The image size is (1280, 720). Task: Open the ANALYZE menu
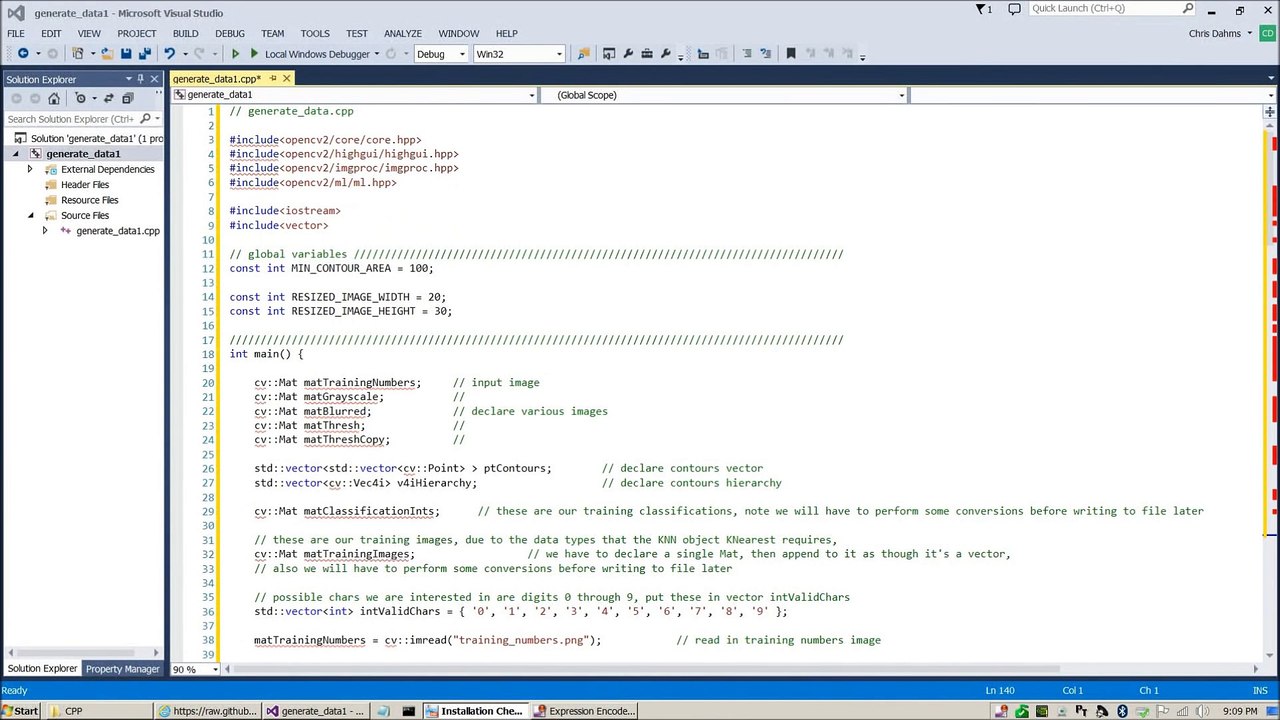coord(402,33)
